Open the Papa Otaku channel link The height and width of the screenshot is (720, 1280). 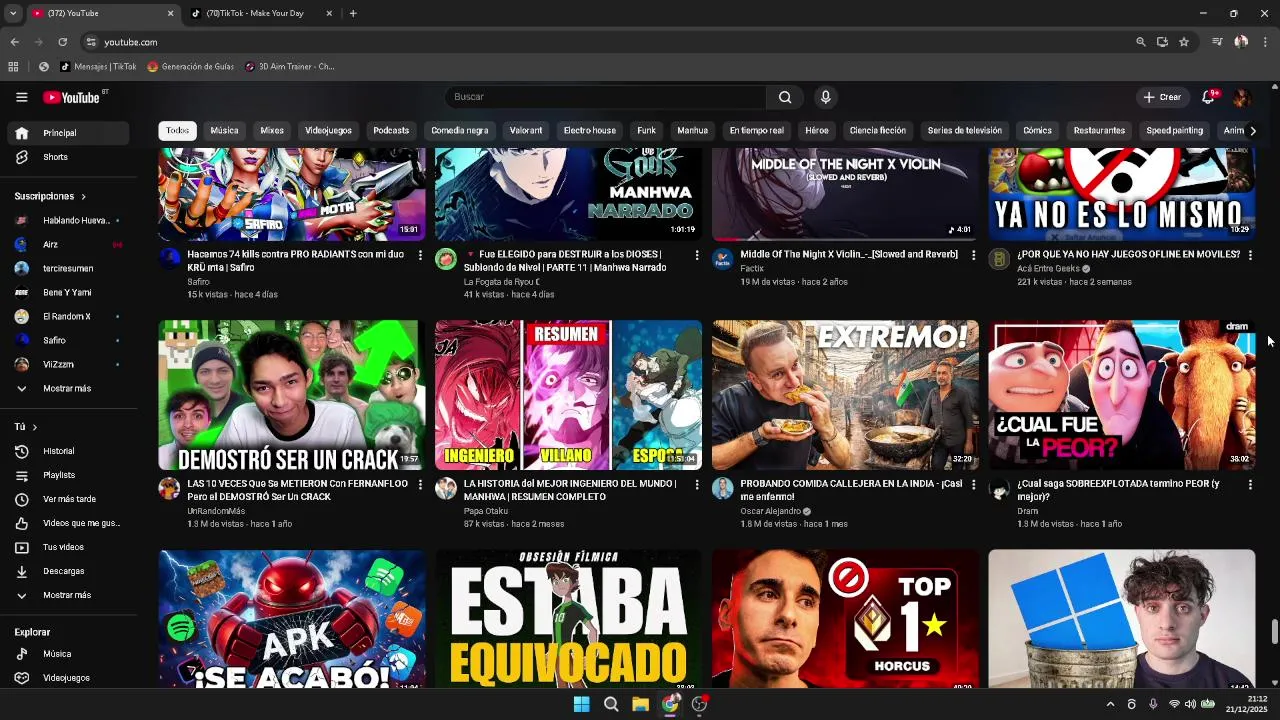coord(486,511)
